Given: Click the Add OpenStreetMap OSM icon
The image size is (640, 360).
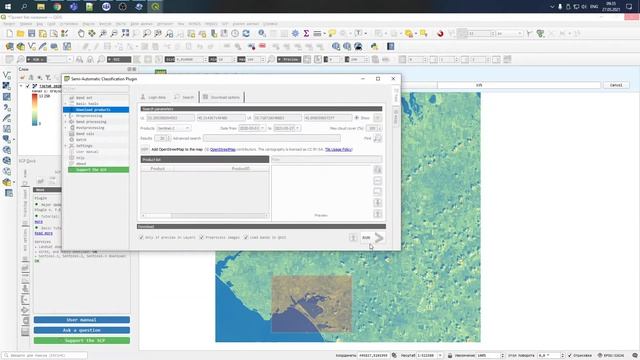Looking at the screenshot, I should [x=144, y=149].
